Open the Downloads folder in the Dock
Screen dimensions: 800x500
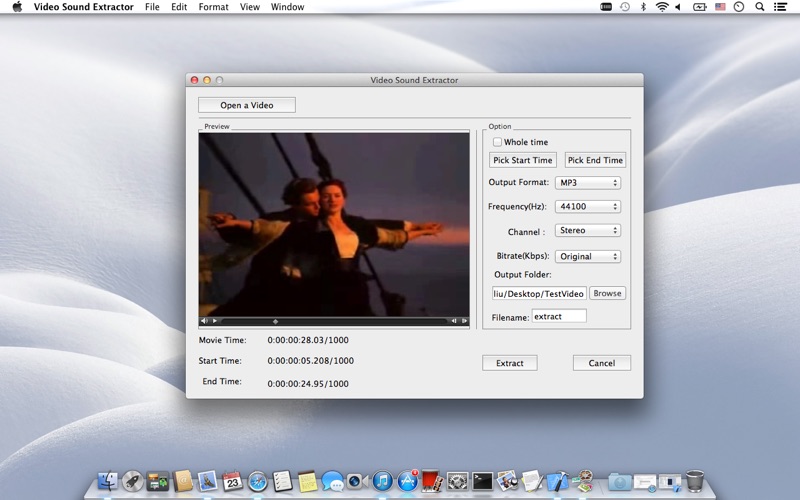click(x=619, y=482)
